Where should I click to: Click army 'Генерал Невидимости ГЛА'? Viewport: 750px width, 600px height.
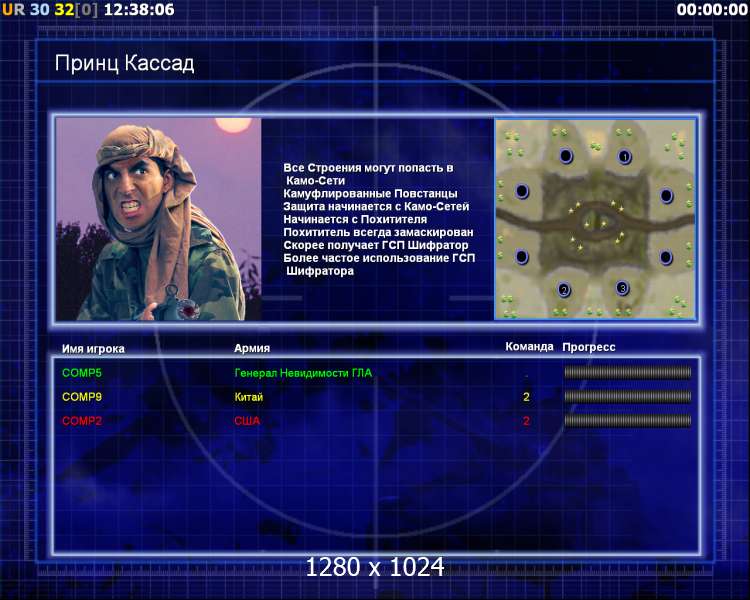[x=303, y=373]
